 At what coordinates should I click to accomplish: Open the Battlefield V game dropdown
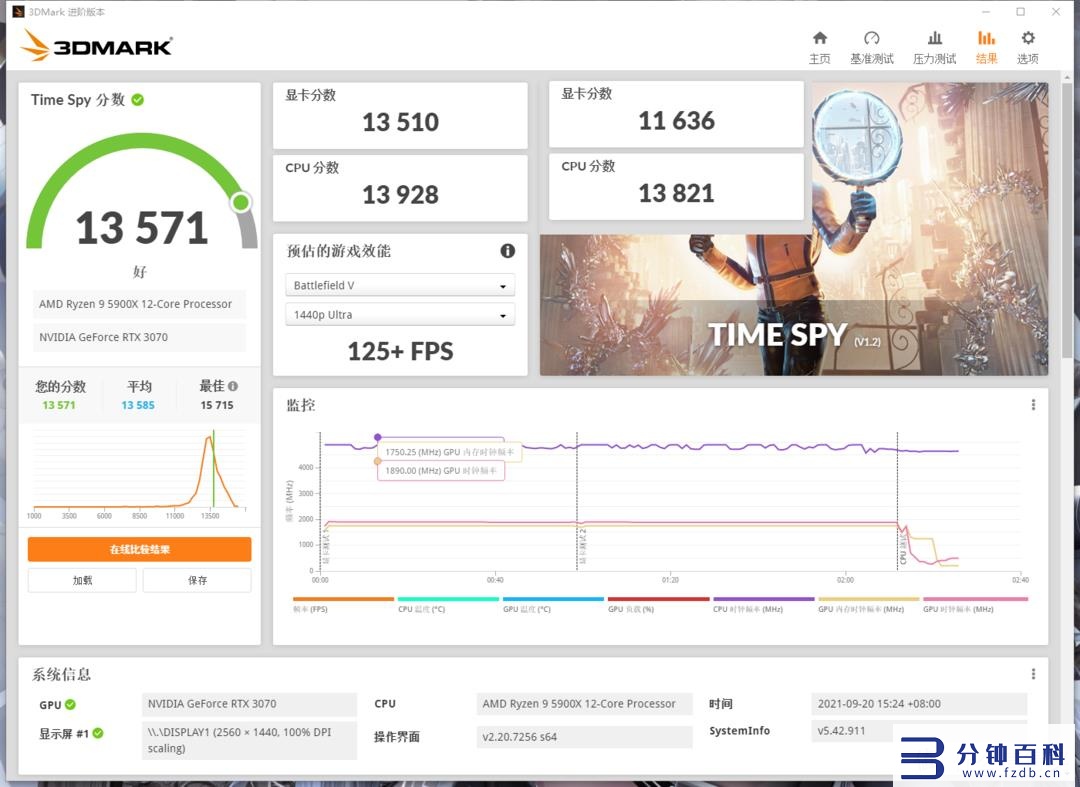coord(400,285)
